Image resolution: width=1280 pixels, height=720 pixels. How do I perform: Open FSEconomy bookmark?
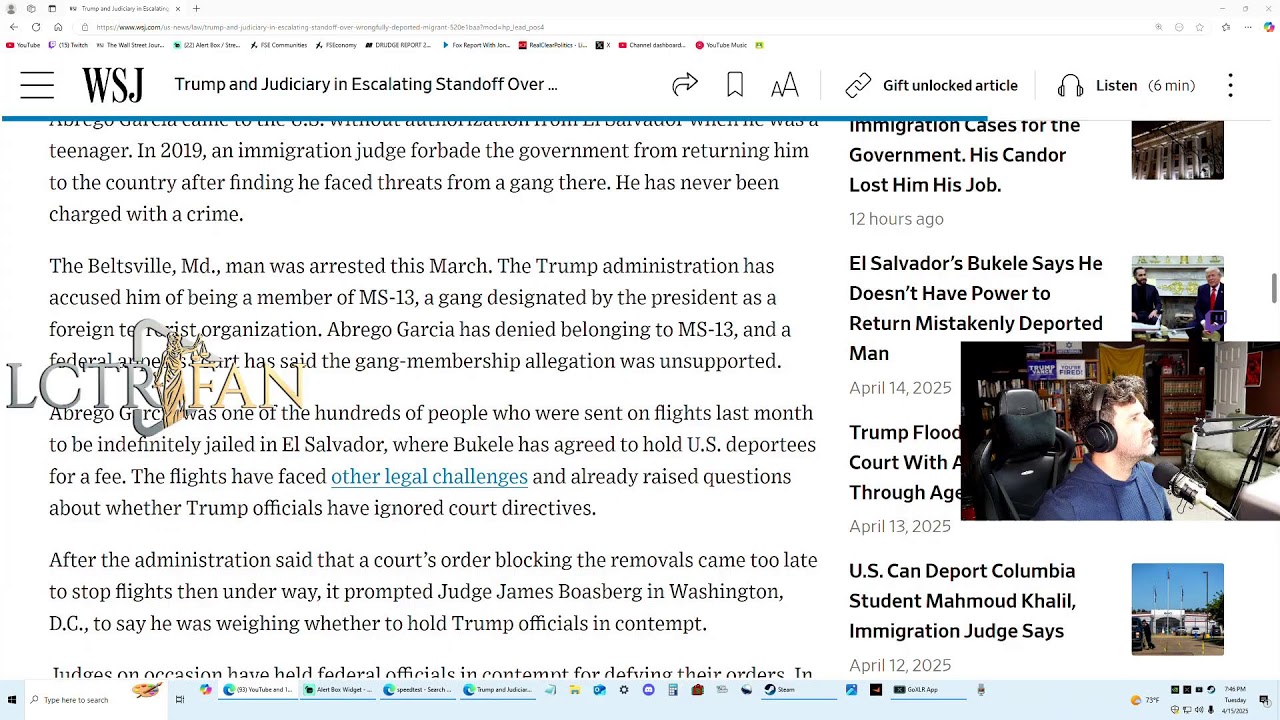[337, 45]
